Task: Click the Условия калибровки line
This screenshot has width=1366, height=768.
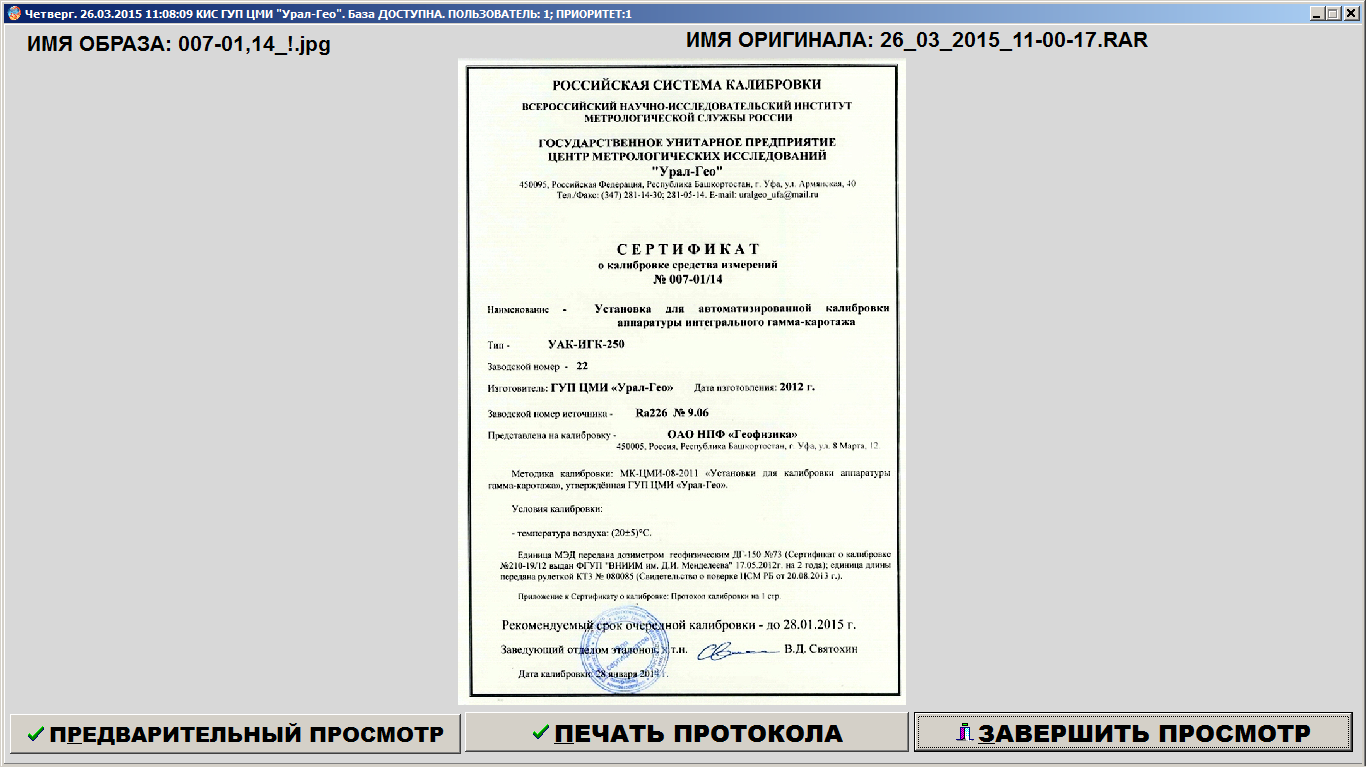Action: [x=557, y=510]
